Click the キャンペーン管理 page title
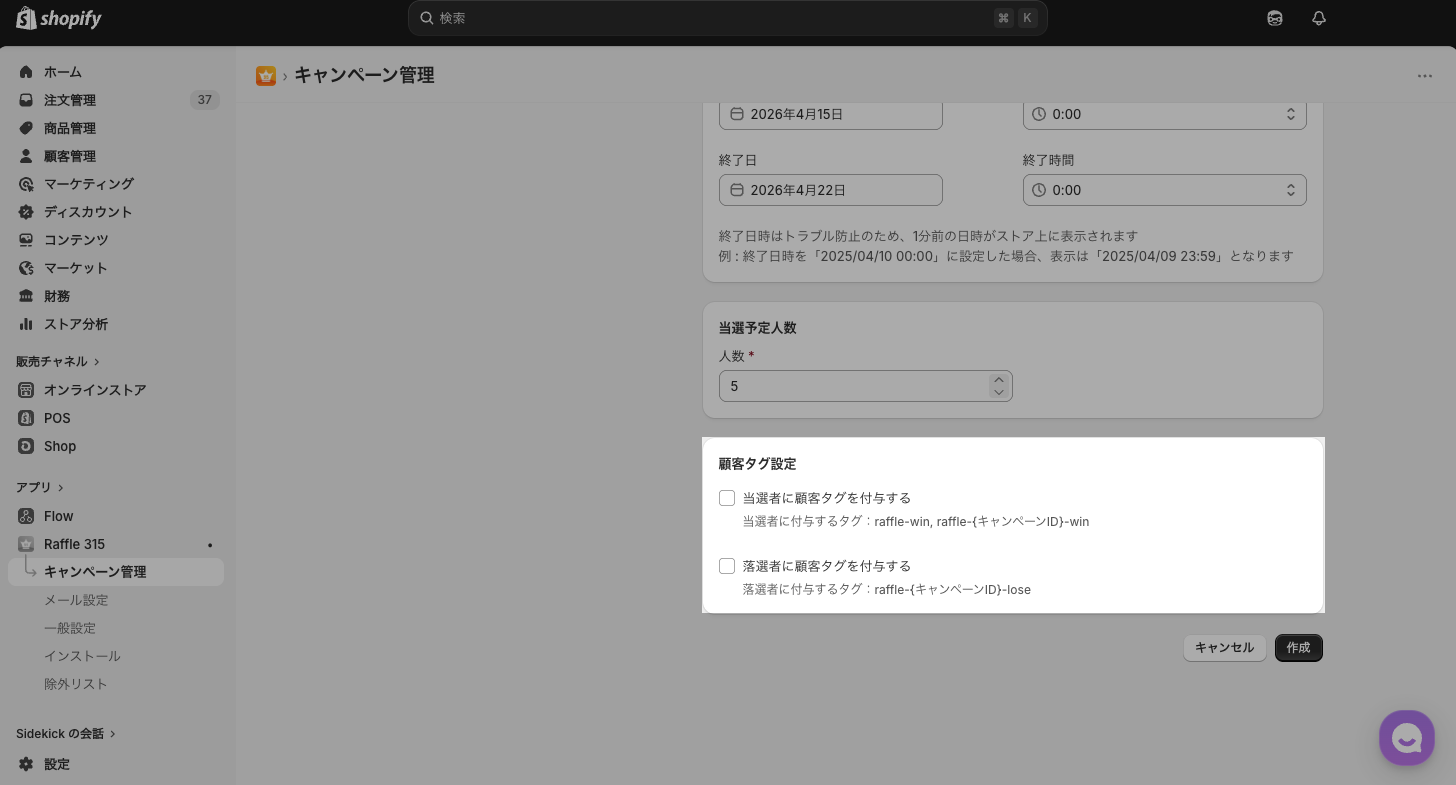The height and width of the screenshot is (785, 1456). [364, 76]
